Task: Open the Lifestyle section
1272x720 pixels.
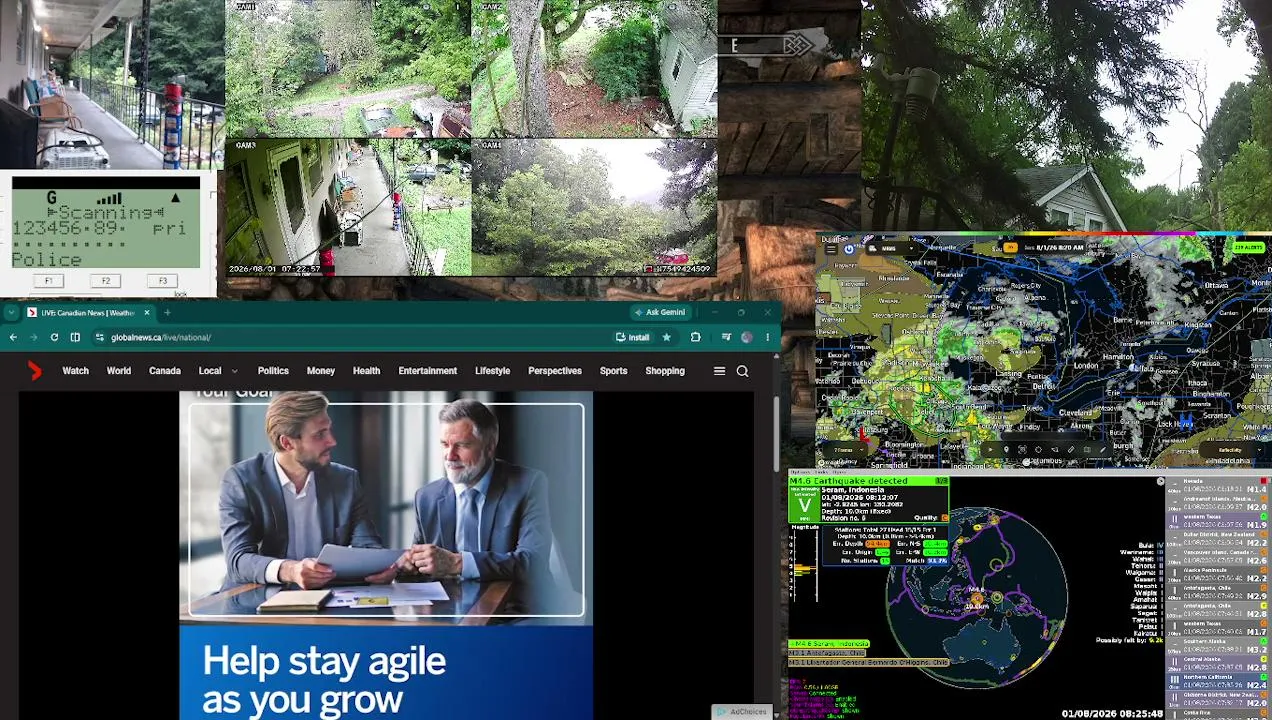Action: 492,371
